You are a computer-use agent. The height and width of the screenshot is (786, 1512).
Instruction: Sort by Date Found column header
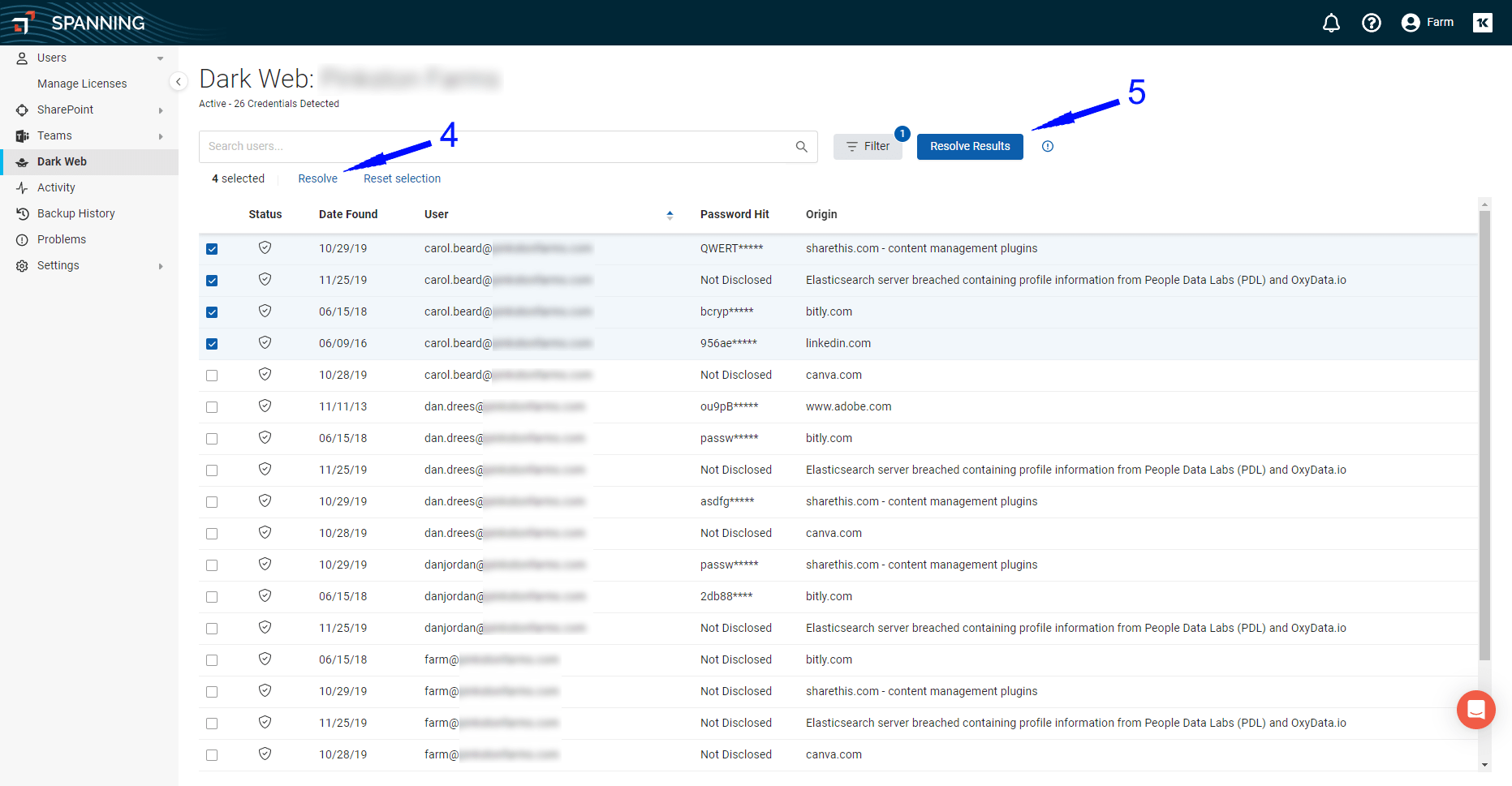pos(348,214)
